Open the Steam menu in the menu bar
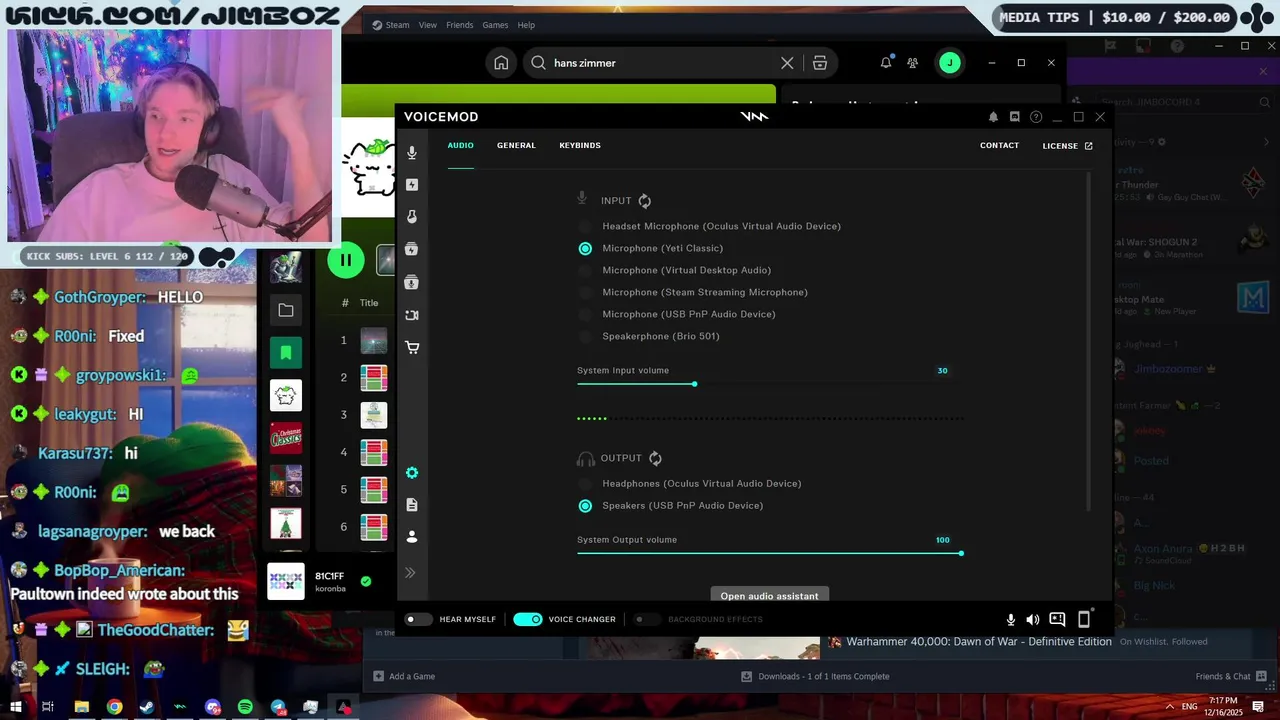Viewport: 1280px width, 720px height. pyautogui.click(x=391, y=25)
